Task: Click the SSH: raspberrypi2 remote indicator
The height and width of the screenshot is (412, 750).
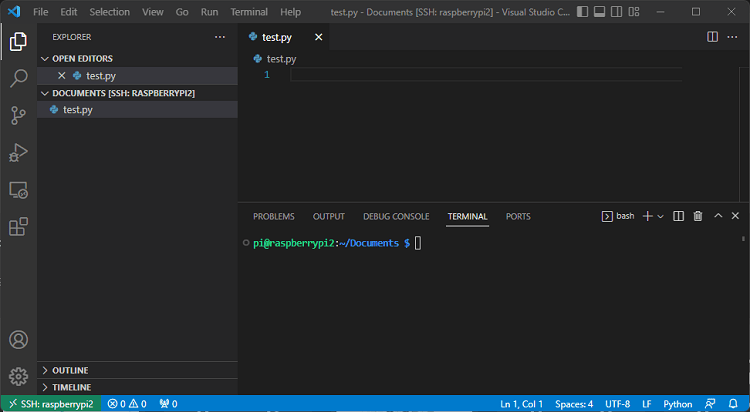Action: point(50,404)
